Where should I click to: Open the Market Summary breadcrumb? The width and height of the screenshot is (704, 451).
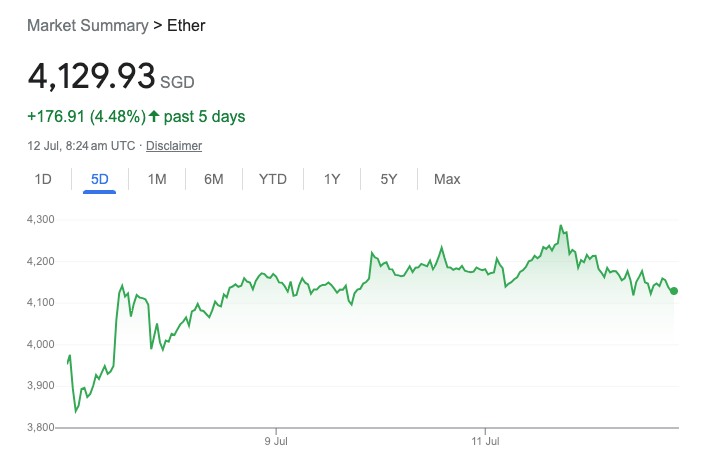click(x=87, y=25)
